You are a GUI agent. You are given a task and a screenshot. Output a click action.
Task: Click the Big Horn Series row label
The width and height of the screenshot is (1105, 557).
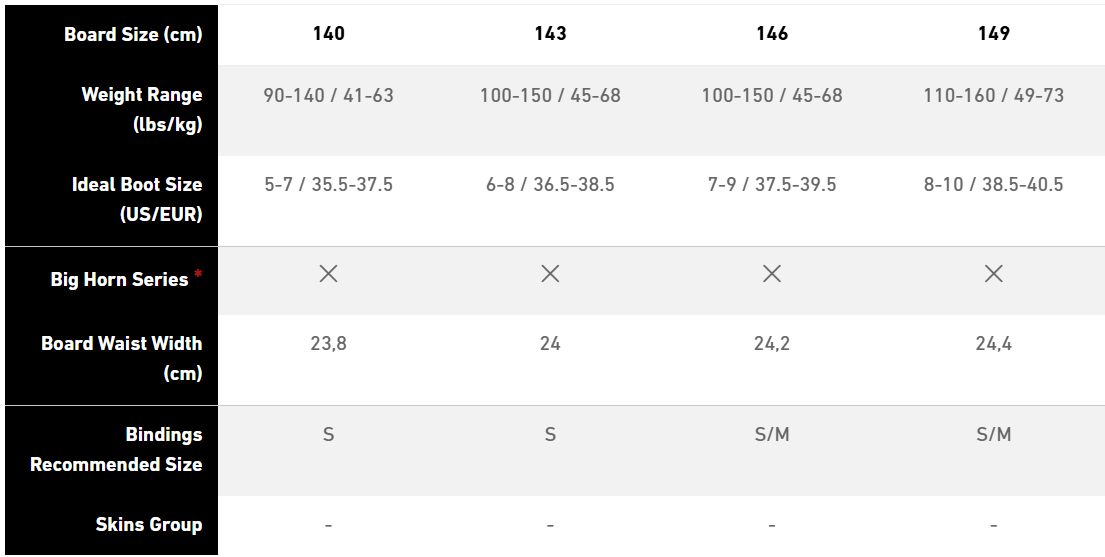pyautogui.click(x=119, y=280)
